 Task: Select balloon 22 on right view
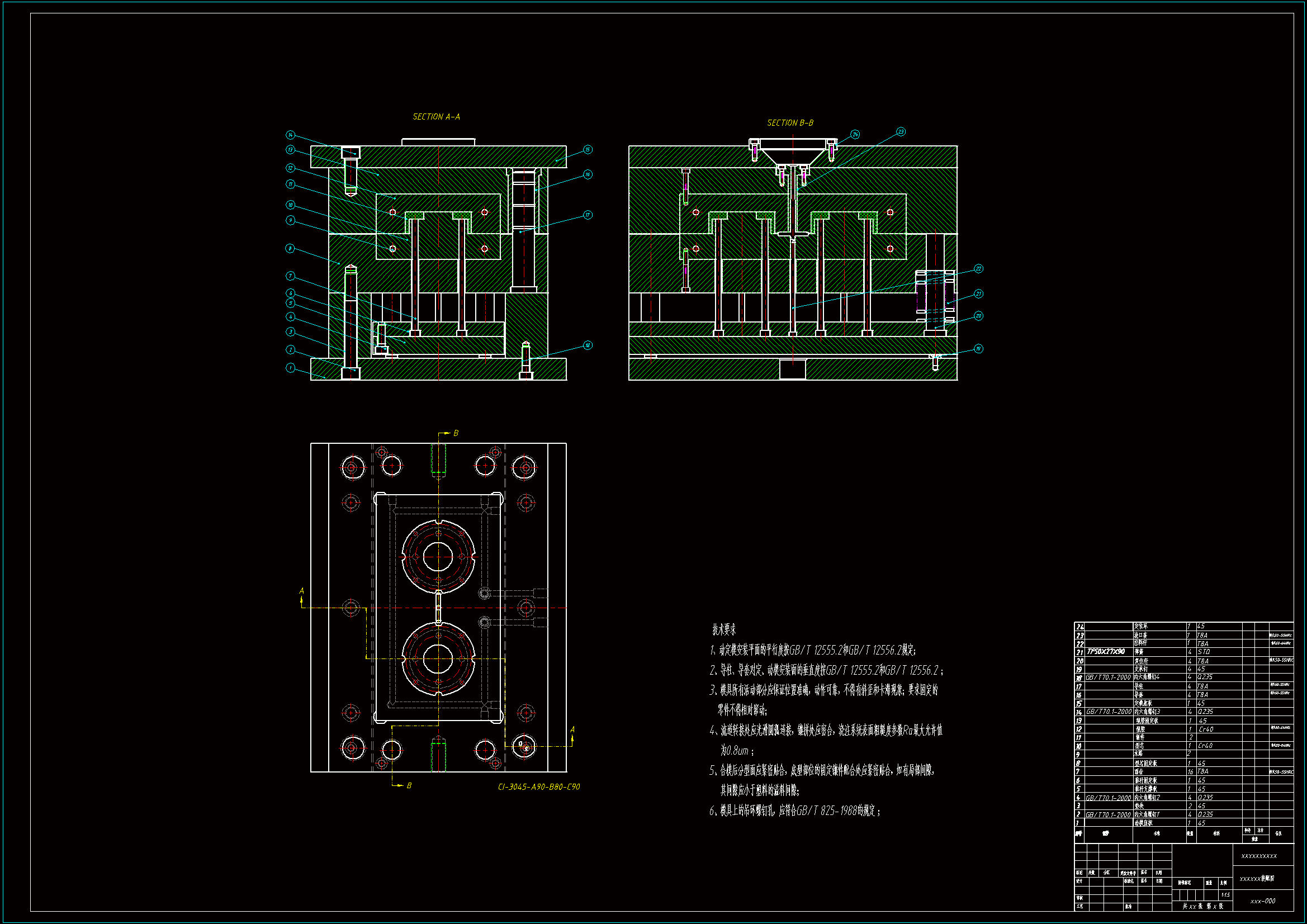point(978,268)
